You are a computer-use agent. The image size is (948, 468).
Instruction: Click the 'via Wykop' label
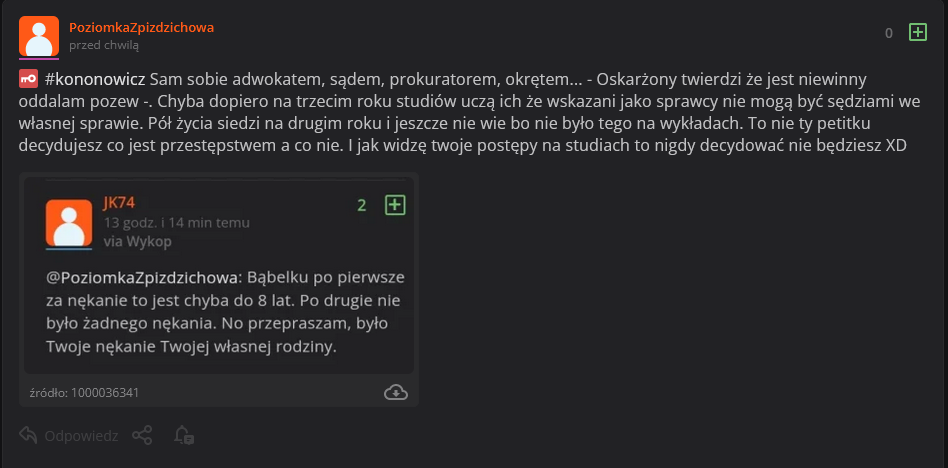(x=137, y=241)
